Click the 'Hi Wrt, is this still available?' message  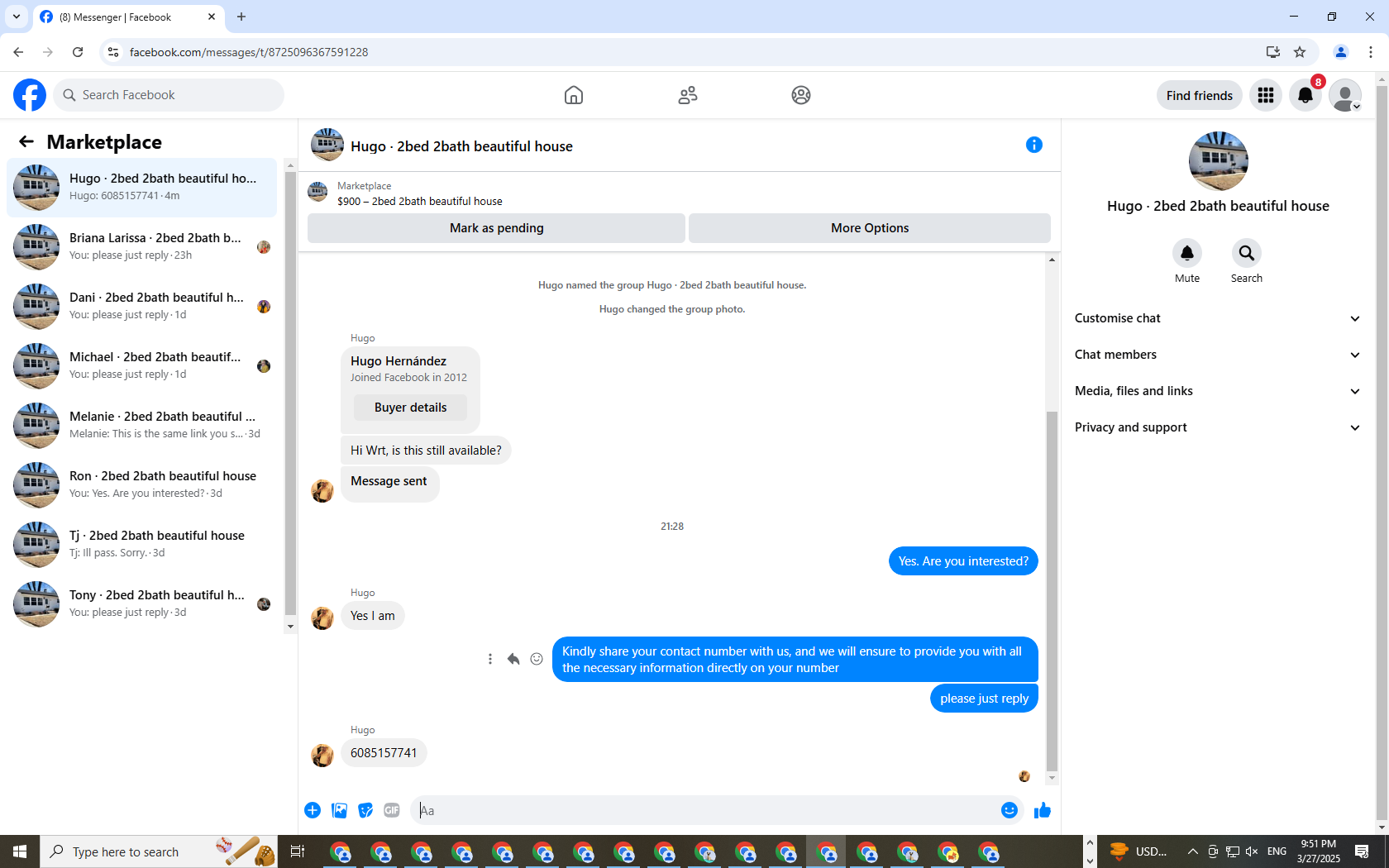click(426, 451)
